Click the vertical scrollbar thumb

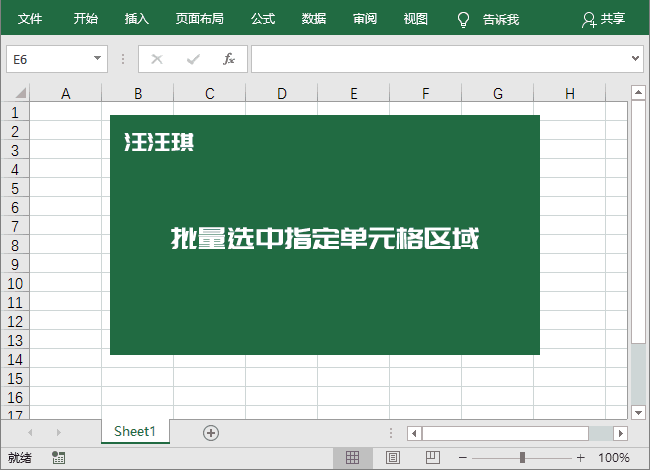click(638, 222)
